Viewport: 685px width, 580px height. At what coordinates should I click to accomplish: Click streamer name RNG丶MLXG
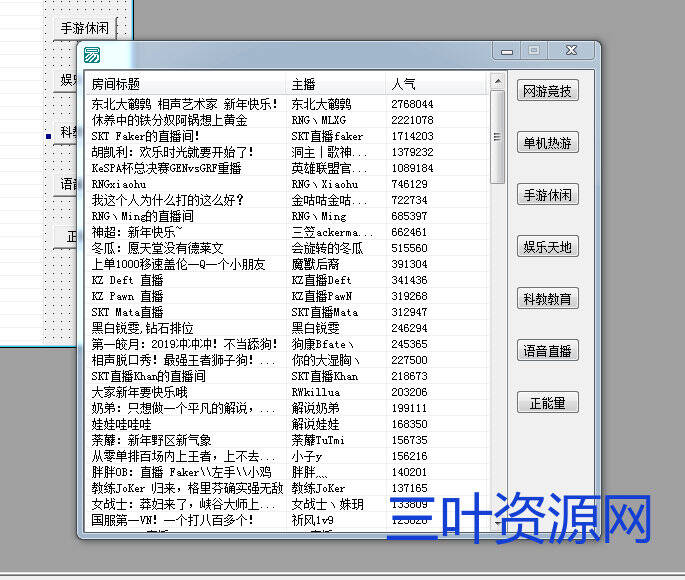click(x=318, y=120)
